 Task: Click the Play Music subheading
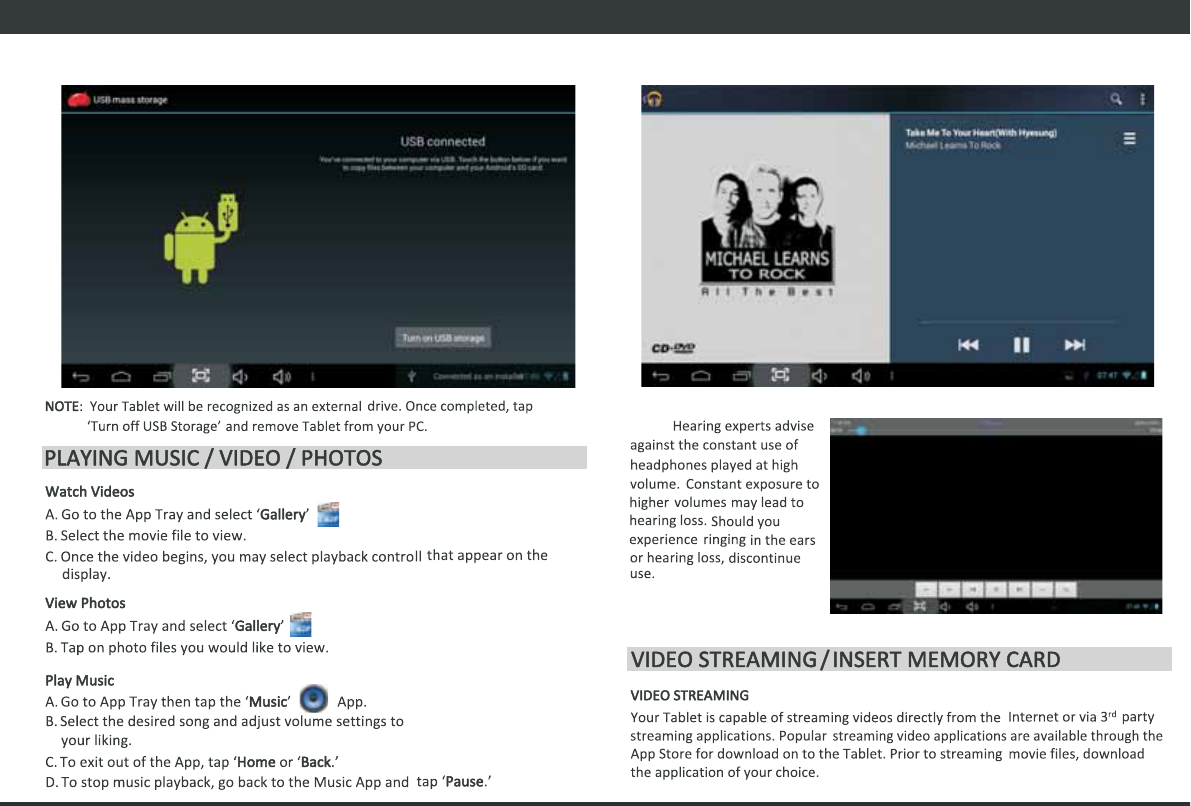(x=80, y=681)
